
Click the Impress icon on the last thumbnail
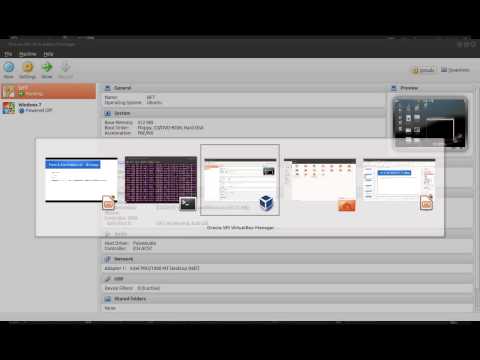[426, 202]
